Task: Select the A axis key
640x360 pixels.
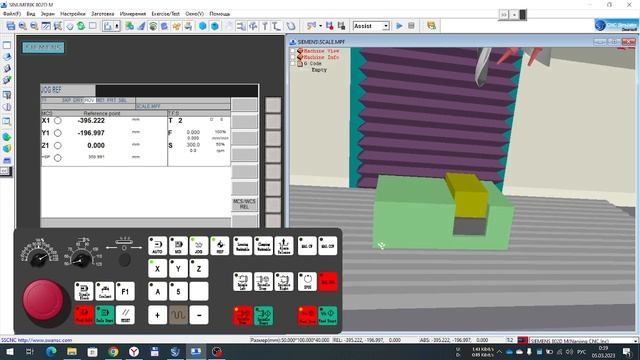Action: click(158, 291)
